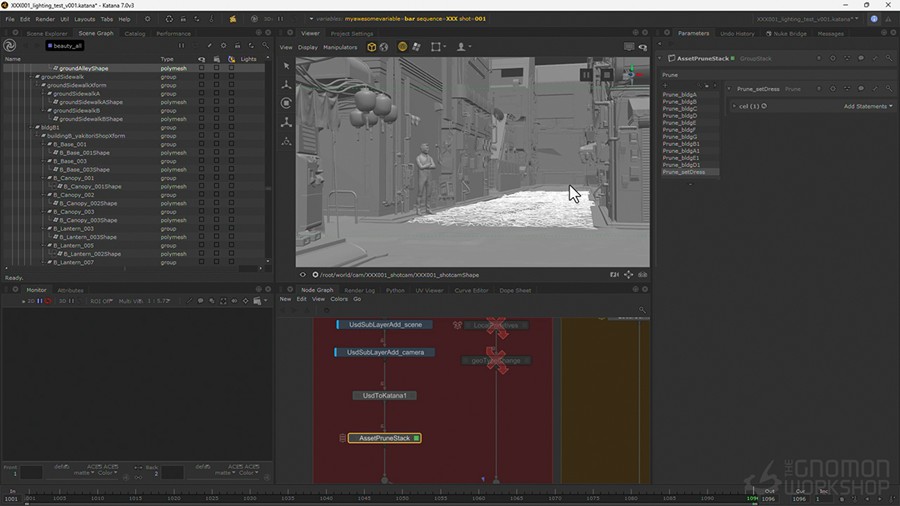Switch to the Render Log tab
Image resolution: width=900 pixels, height=506 pixels.
[359, 290]
